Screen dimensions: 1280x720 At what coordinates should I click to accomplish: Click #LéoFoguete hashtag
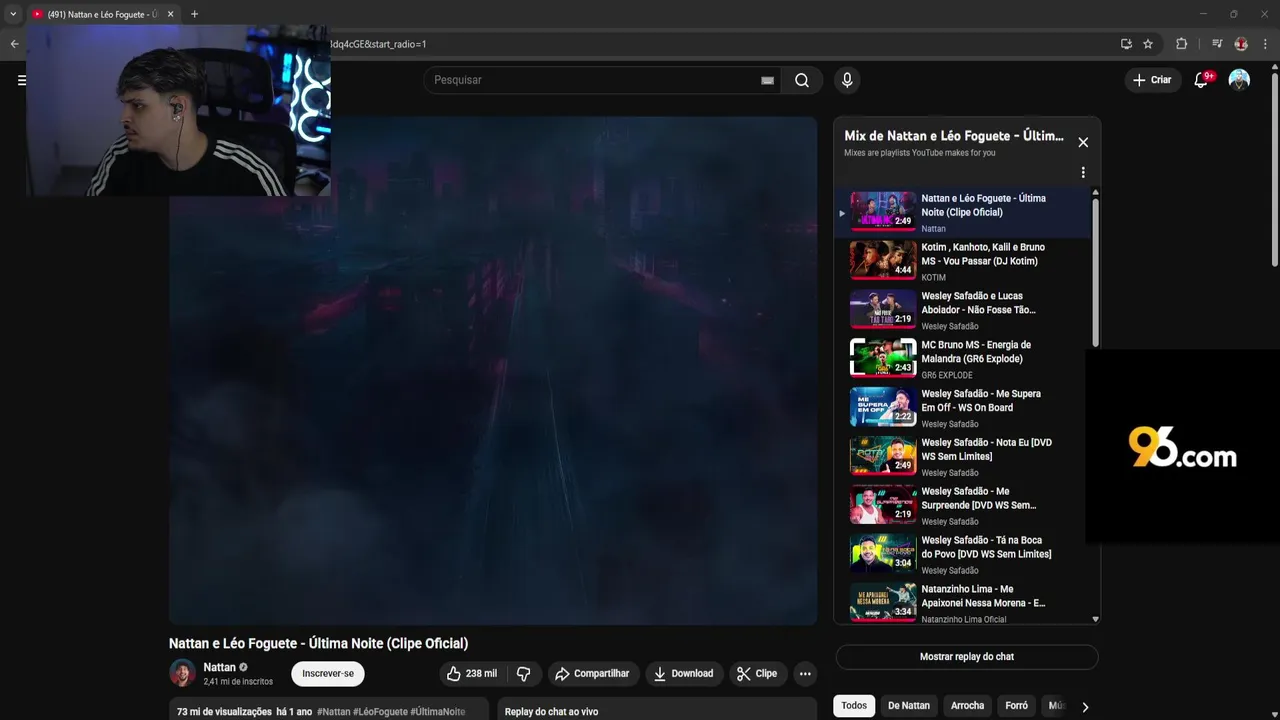(x=380, y=712)
